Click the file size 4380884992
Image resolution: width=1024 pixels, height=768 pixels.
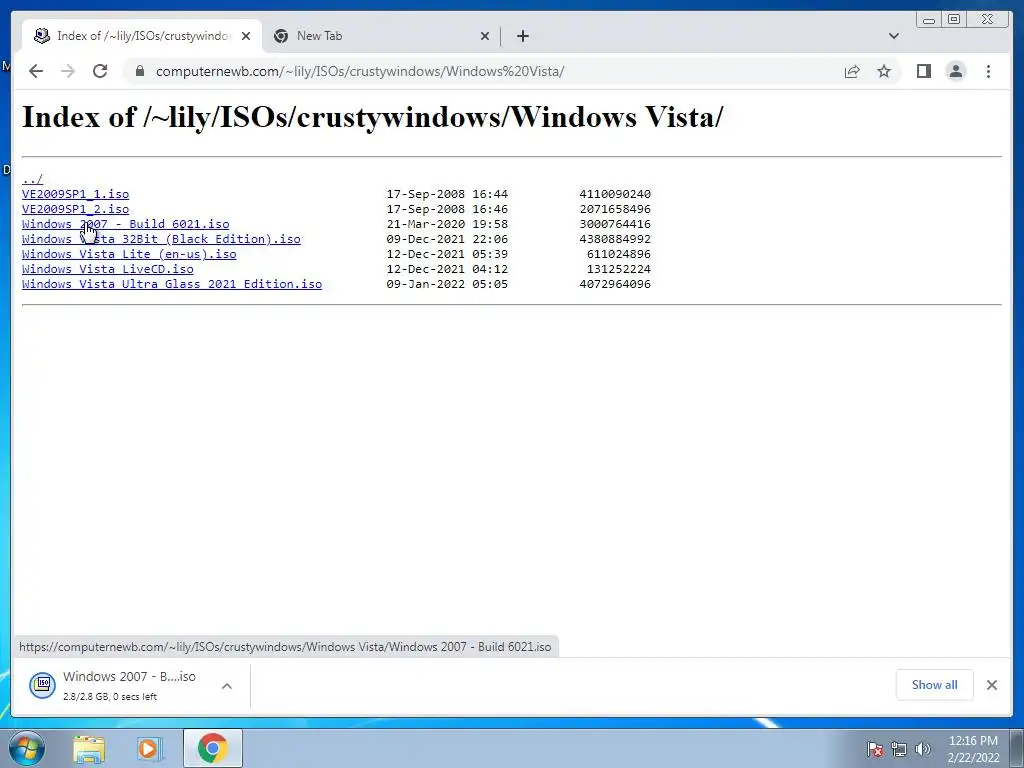pos(615,239)
